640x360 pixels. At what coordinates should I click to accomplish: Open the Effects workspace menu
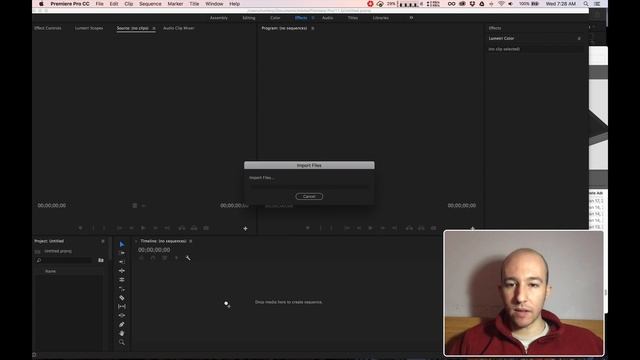point(313,18)
